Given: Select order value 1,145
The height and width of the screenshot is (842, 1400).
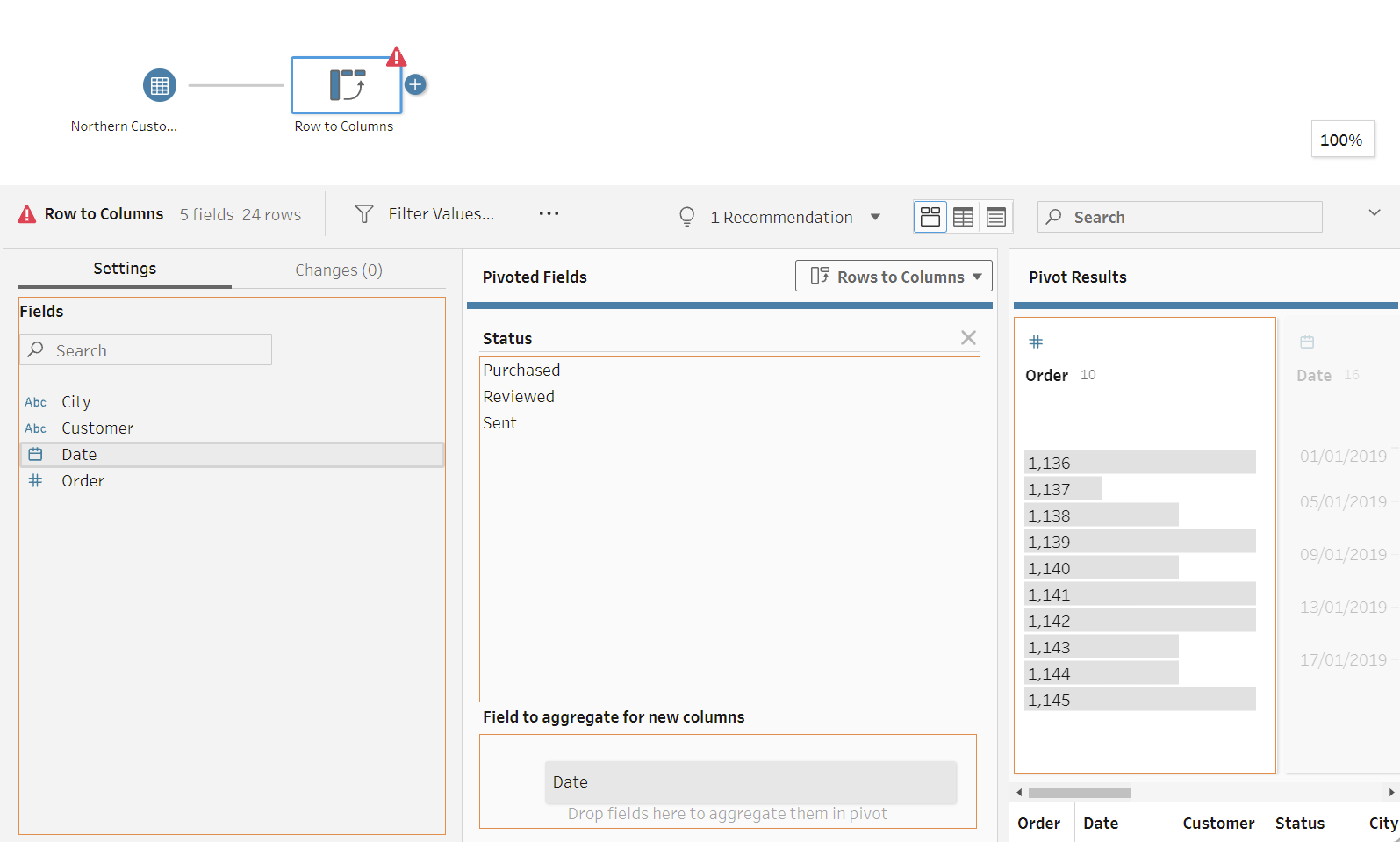Looking at the screenshot, I should point(1139,699).
